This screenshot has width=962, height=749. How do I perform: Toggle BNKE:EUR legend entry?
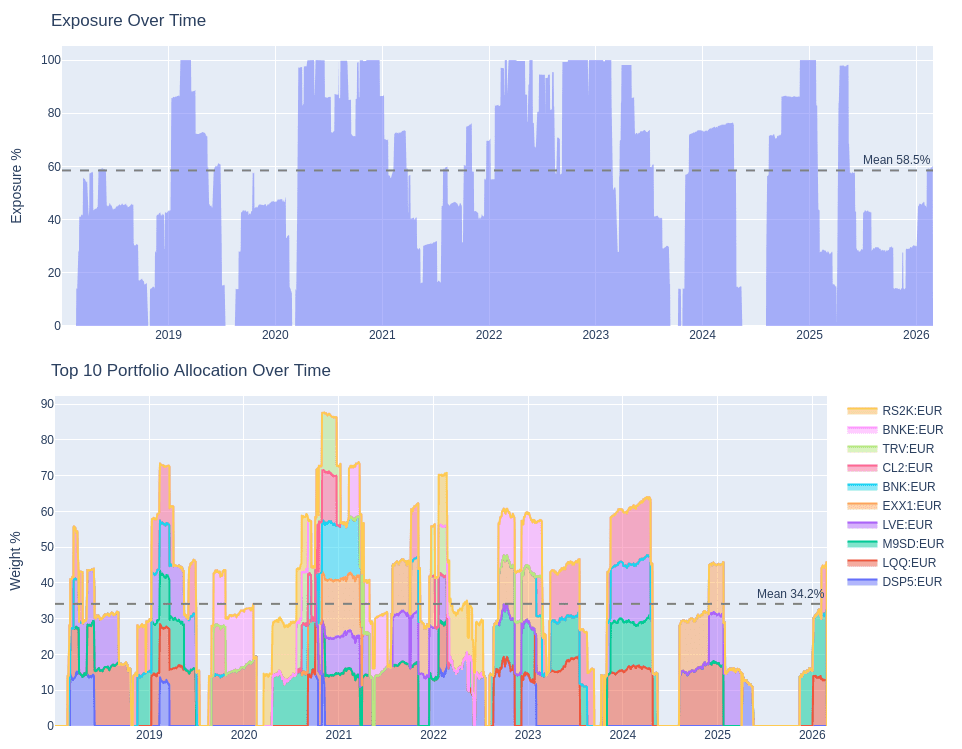[x=895, y=429]
